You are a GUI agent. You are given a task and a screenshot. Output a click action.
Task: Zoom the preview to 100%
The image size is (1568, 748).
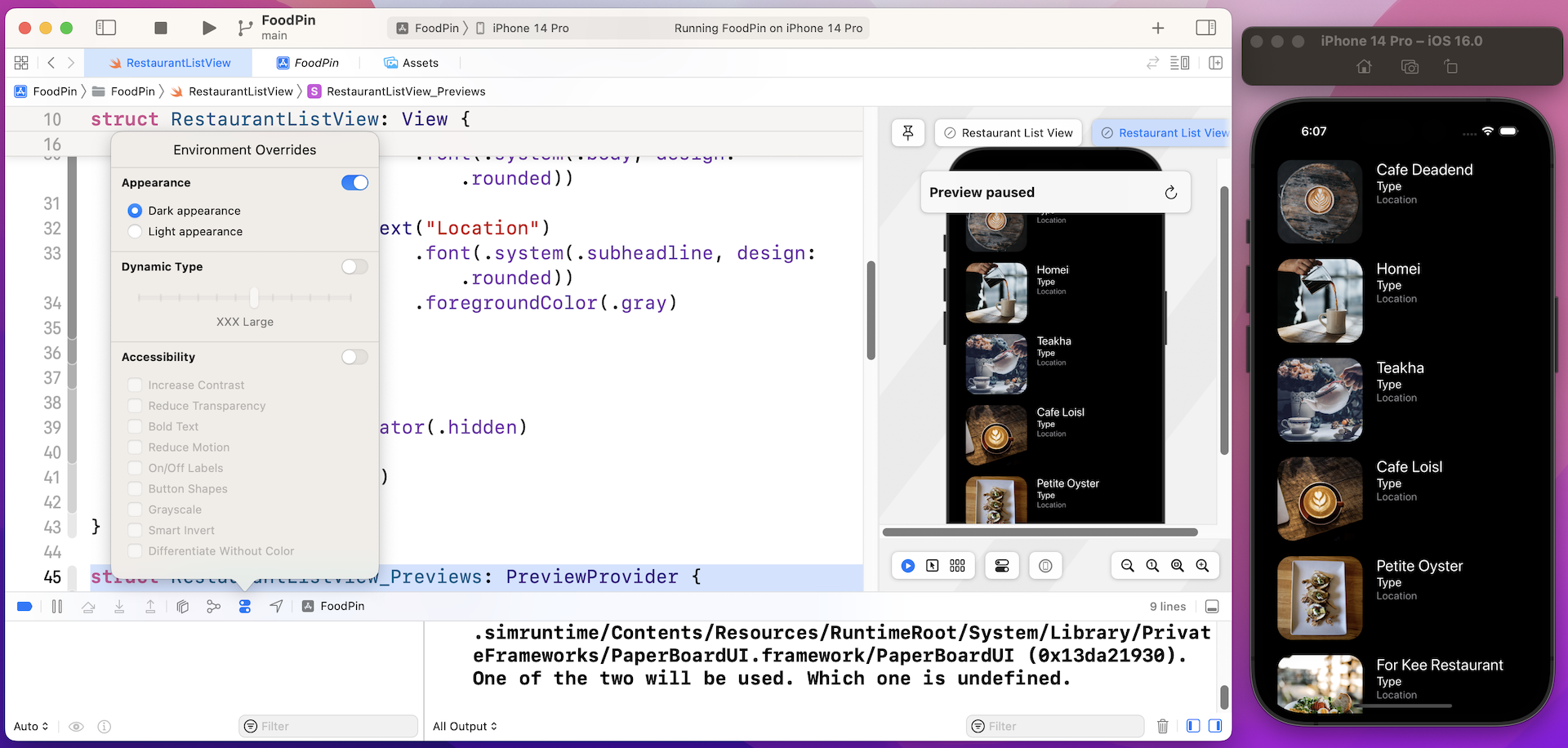click(1152, 565)
